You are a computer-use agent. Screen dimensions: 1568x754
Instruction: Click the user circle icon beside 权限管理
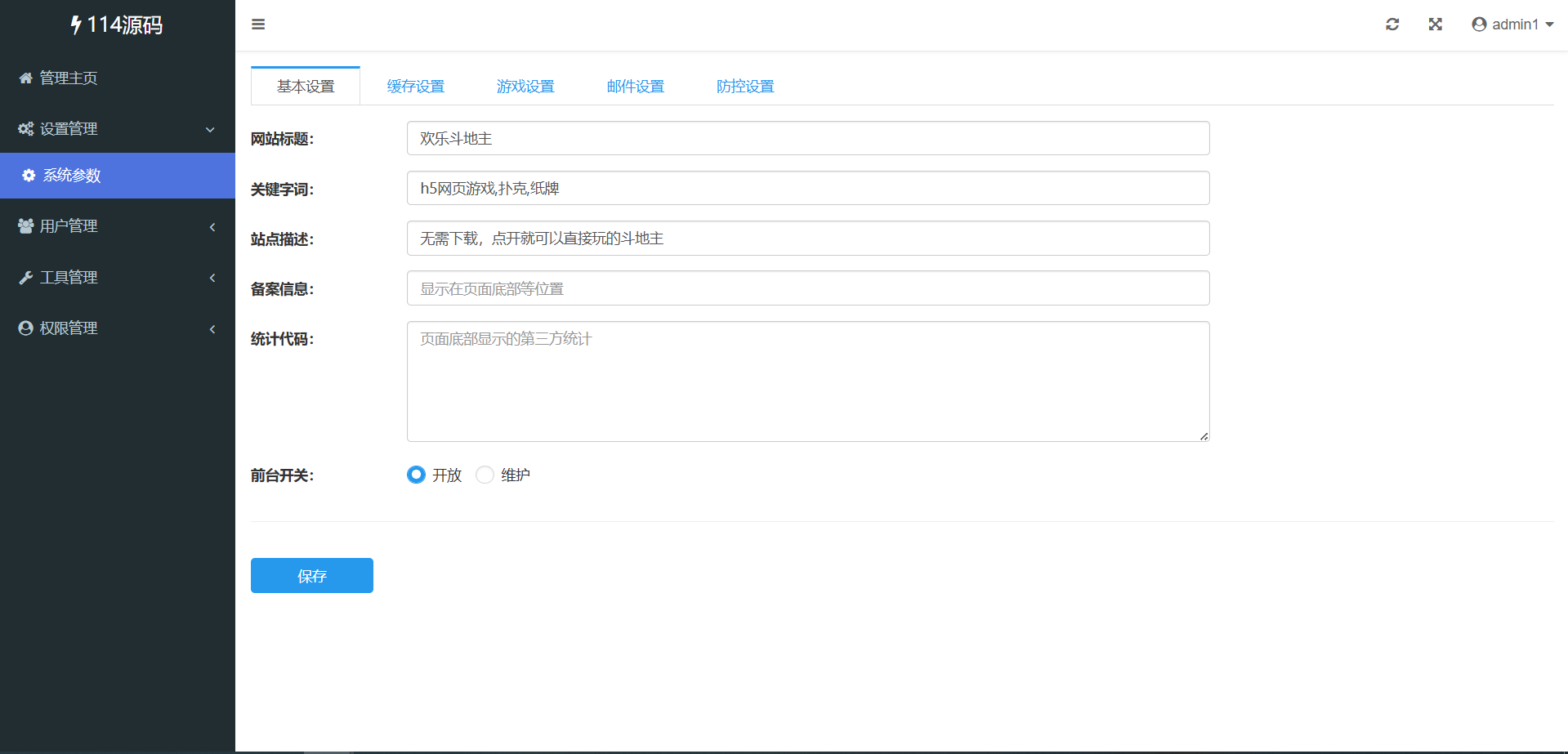26,328
